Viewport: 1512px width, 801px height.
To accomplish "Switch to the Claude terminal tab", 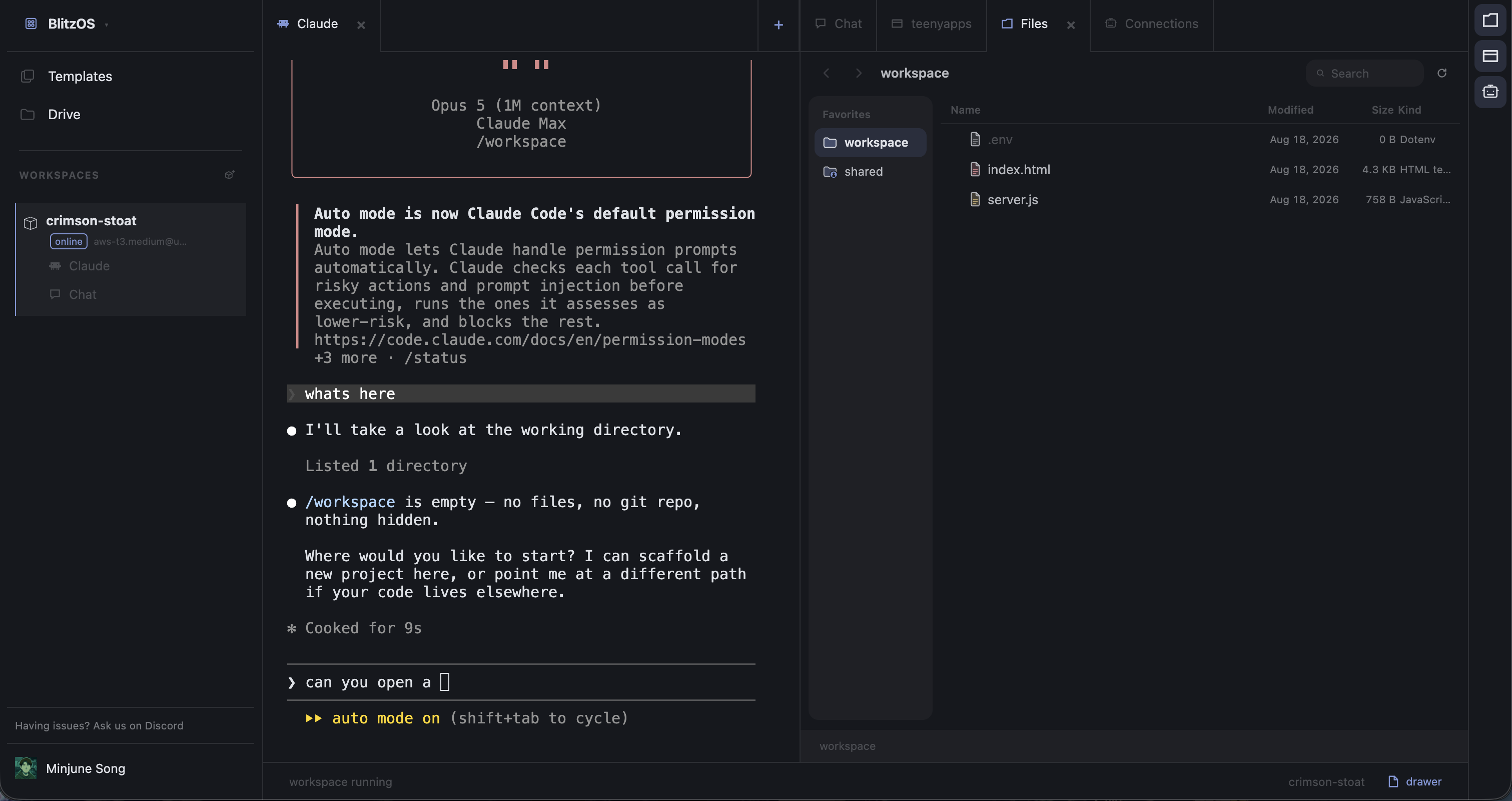I will [317, 24].
